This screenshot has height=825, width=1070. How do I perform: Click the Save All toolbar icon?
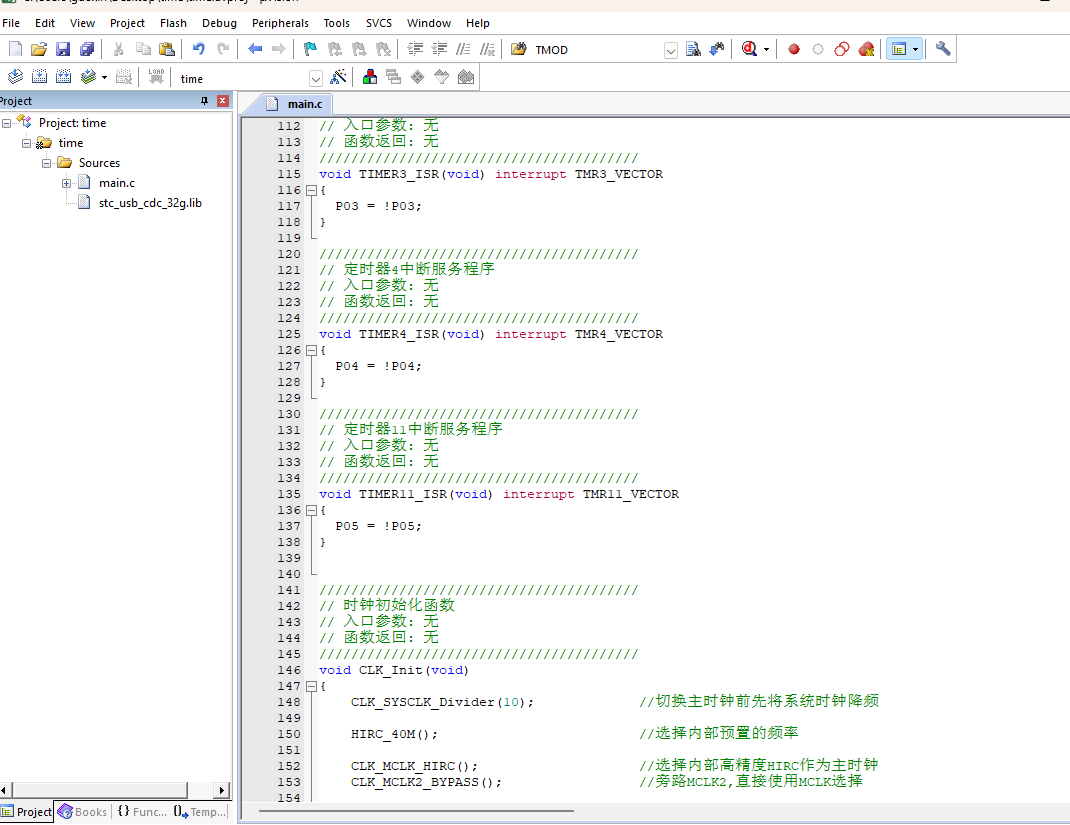[87, 49]
